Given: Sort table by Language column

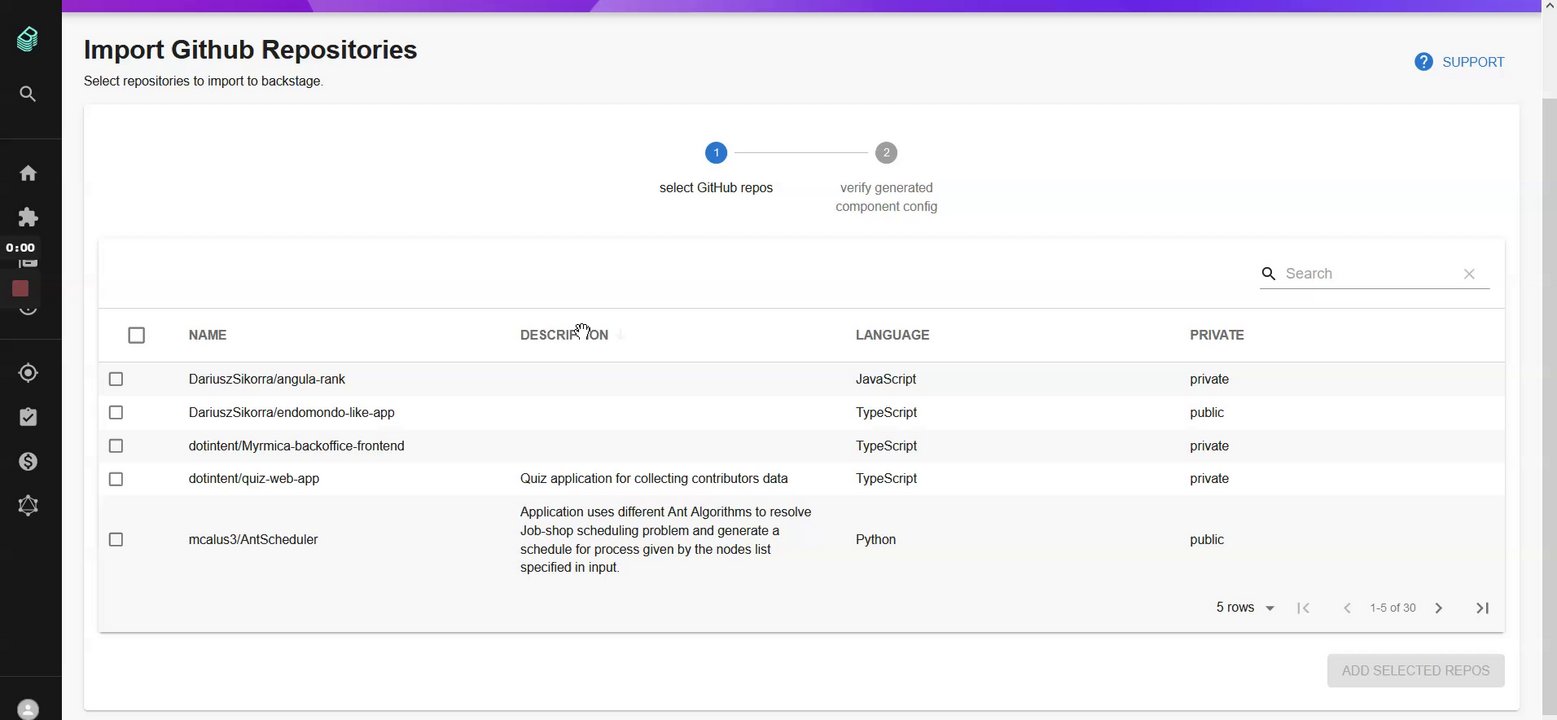Looking at the screenshot, I should point(892,335).
